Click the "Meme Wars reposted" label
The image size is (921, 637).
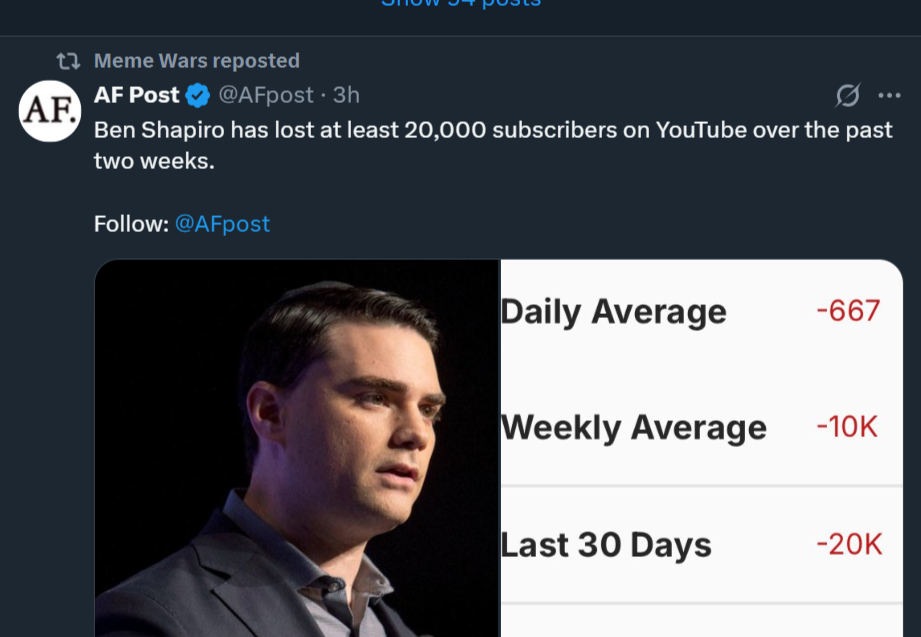click(197, 61)
